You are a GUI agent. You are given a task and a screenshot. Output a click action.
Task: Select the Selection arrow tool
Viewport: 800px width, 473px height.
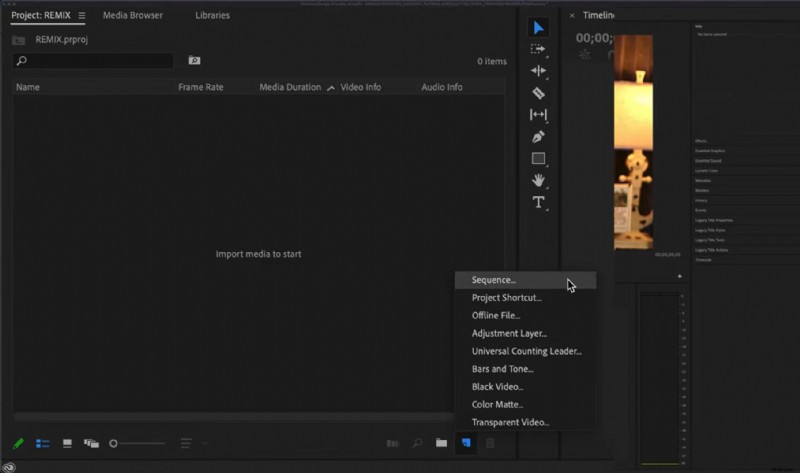point(538,27)
